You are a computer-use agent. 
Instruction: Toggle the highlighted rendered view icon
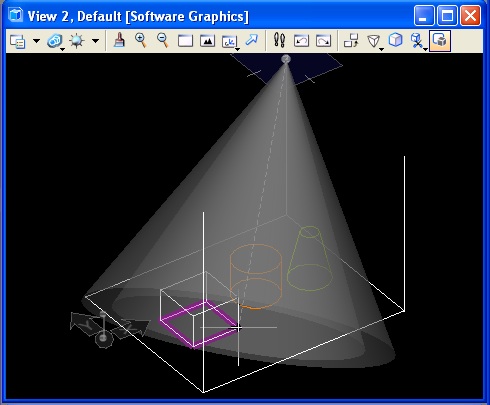[x=440, y=41]
